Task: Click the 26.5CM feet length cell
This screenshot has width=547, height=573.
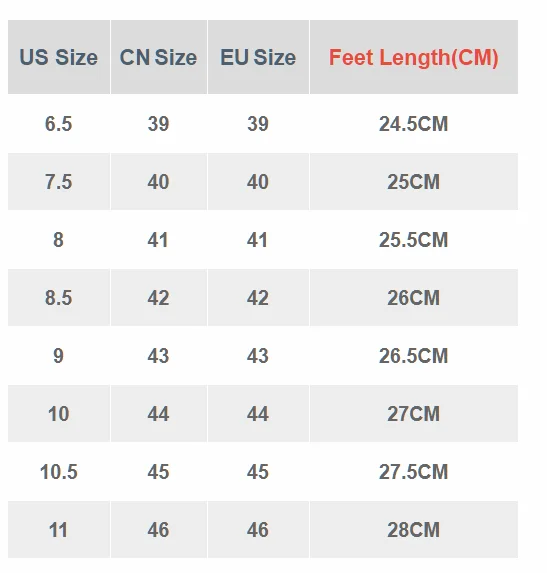Action: 414,356
